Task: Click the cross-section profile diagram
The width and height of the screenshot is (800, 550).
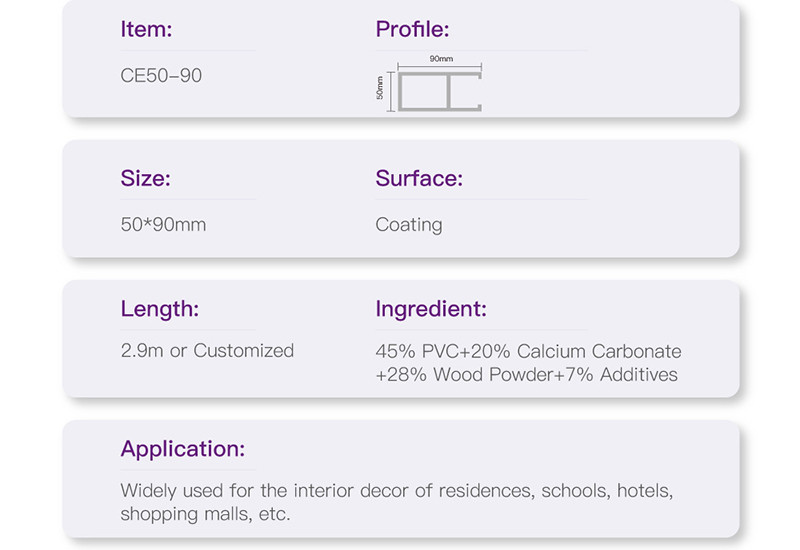Action: (440, 90)
